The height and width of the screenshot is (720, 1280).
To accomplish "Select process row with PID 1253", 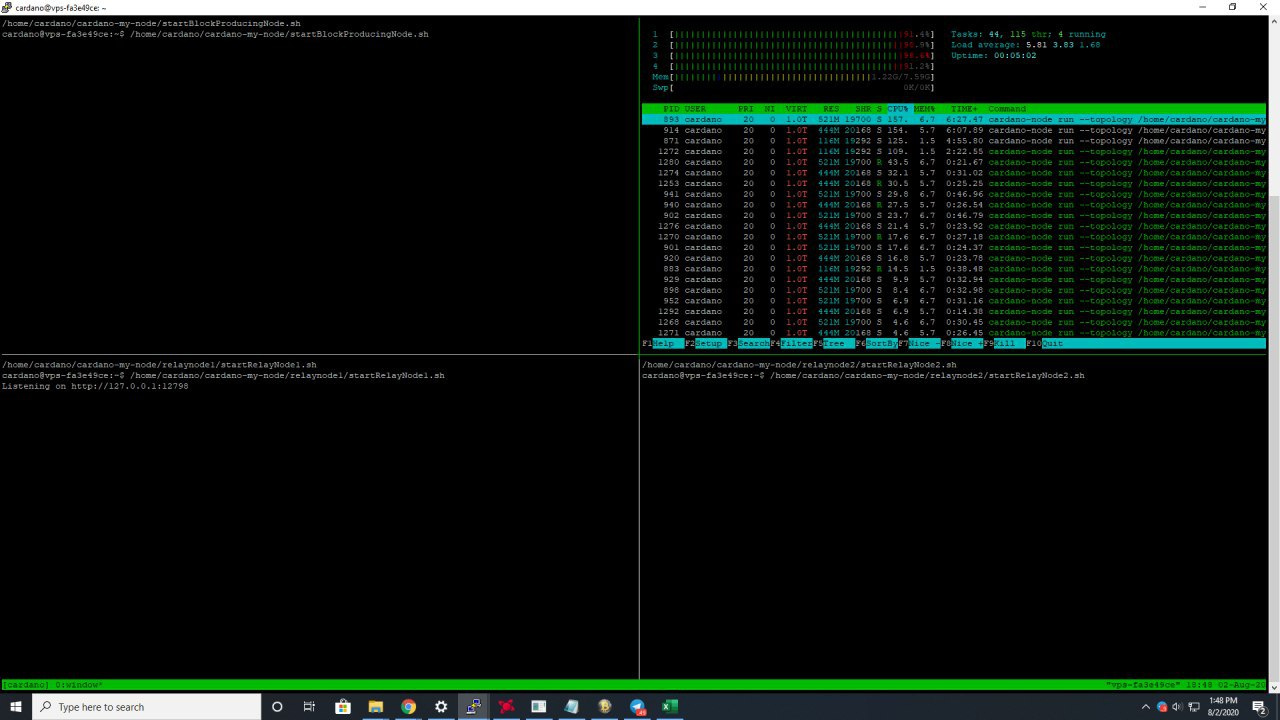I will click(954, 183).
